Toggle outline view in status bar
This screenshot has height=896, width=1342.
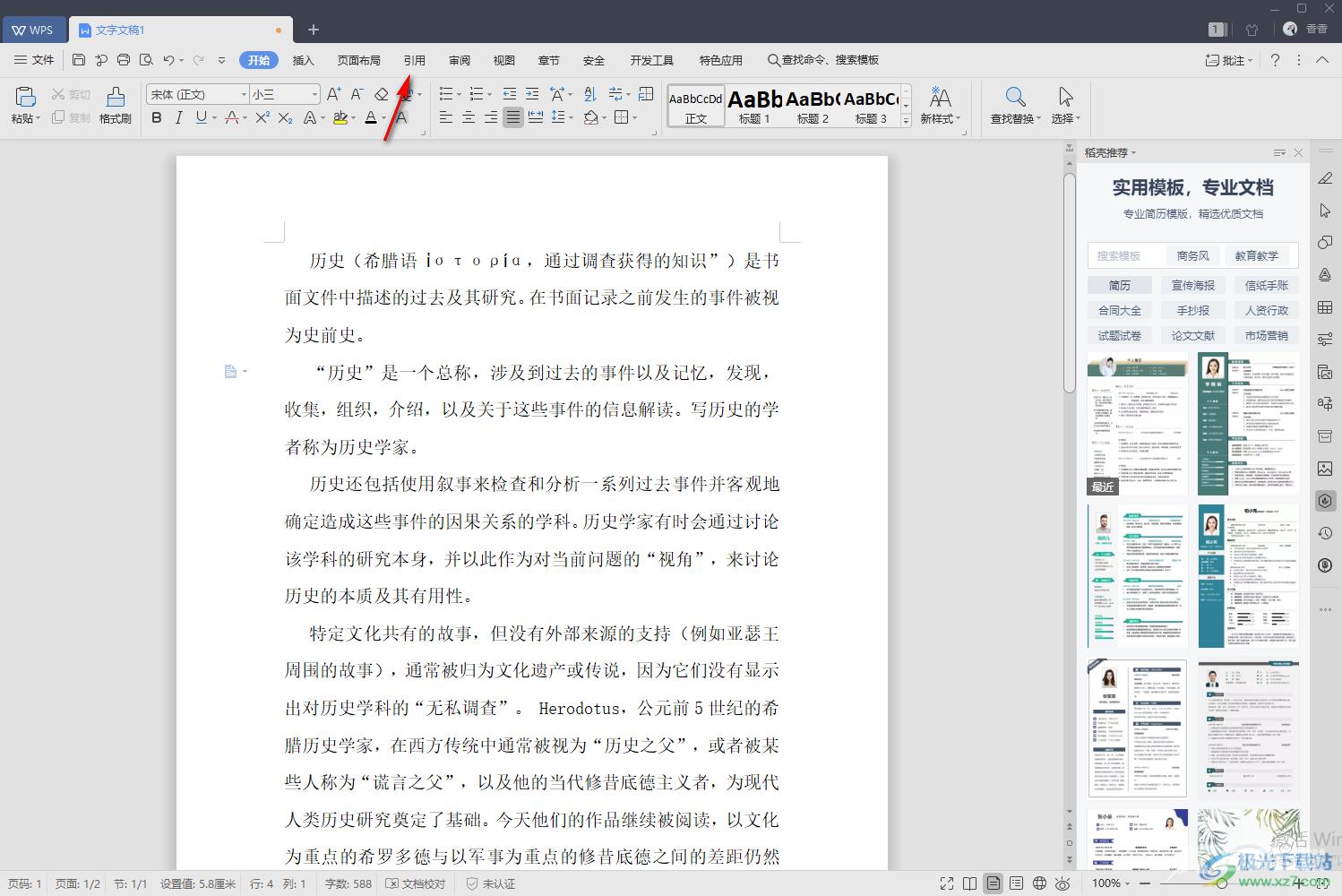(1016, 883)
